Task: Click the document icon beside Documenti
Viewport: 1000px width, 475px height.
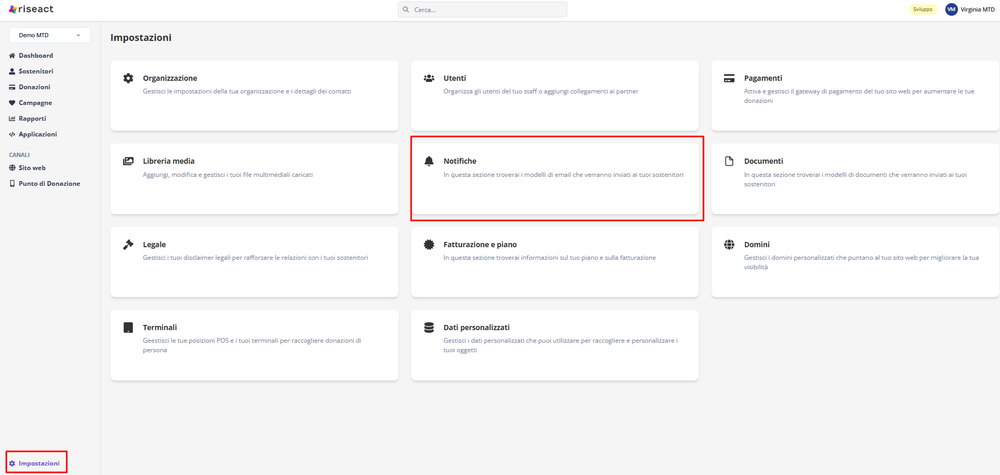Action: 729,161
